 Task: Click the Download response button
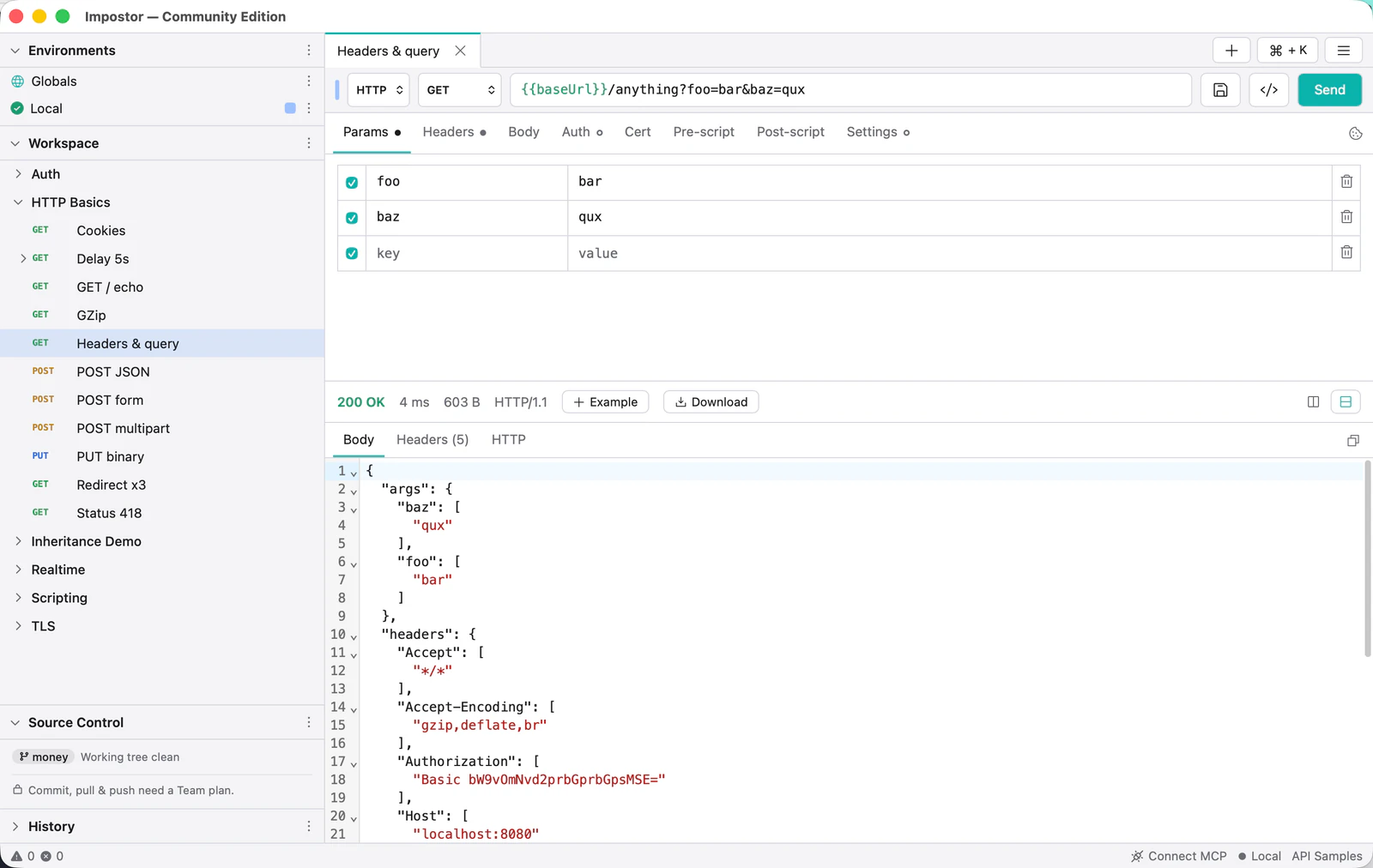711,402
